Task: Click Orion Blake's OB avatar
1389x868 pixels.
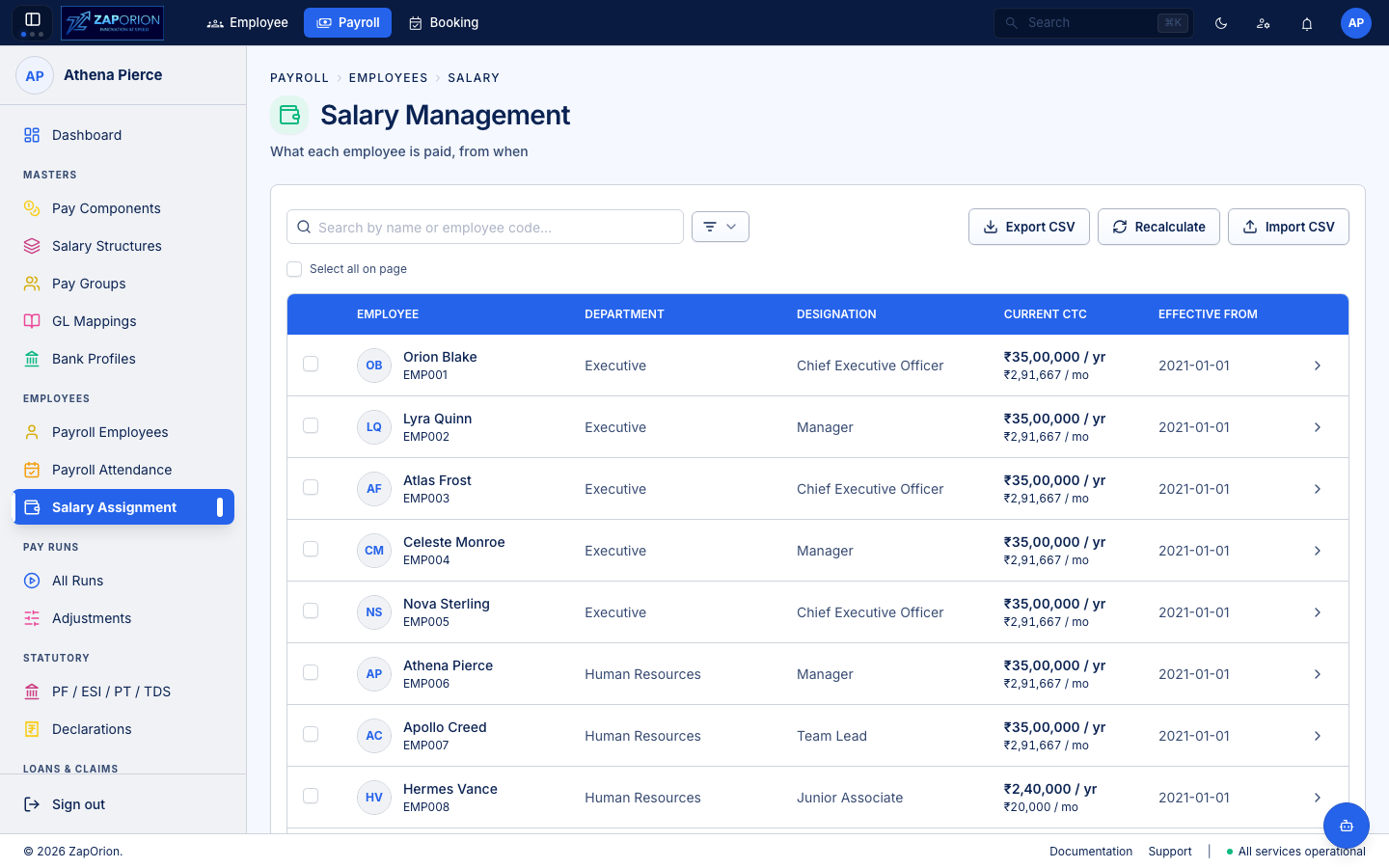Action: (374, 366)
